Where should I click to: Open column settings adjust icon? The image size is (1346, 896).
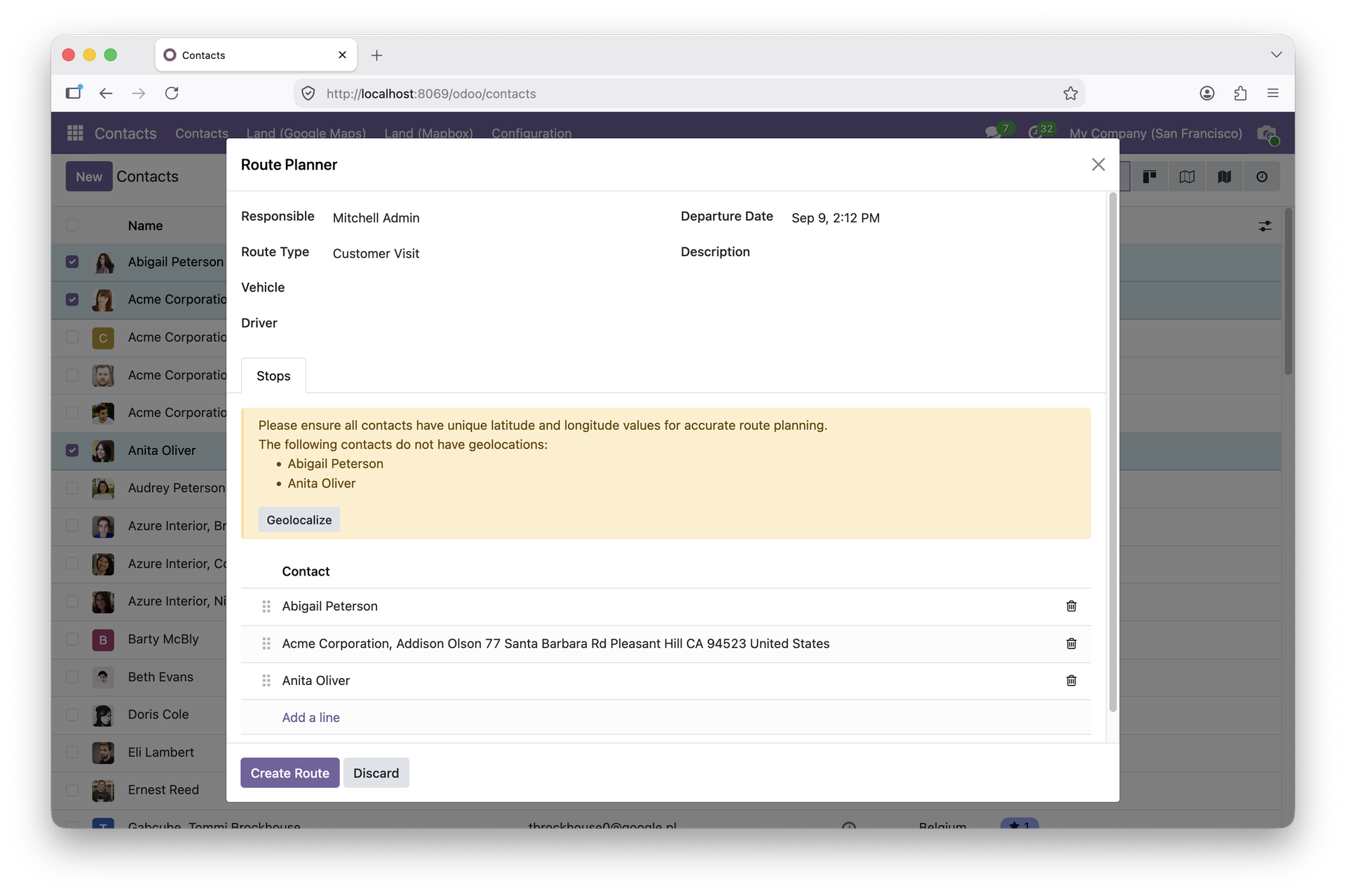click(1265, 226)
